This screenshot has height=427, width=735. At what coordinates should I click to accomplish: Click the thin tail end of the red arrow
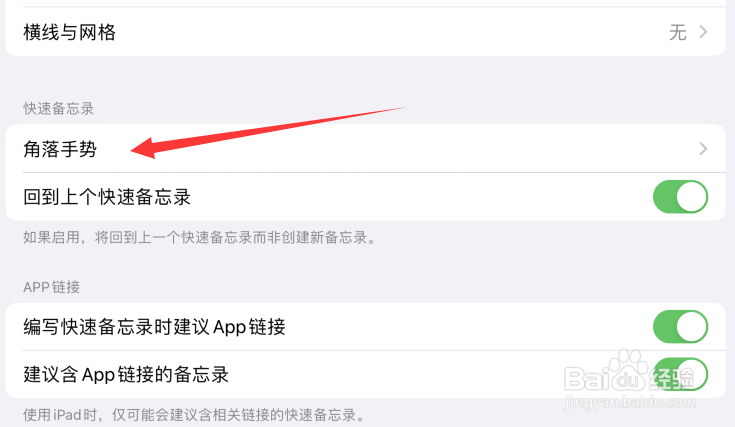(x=396, y=109)
